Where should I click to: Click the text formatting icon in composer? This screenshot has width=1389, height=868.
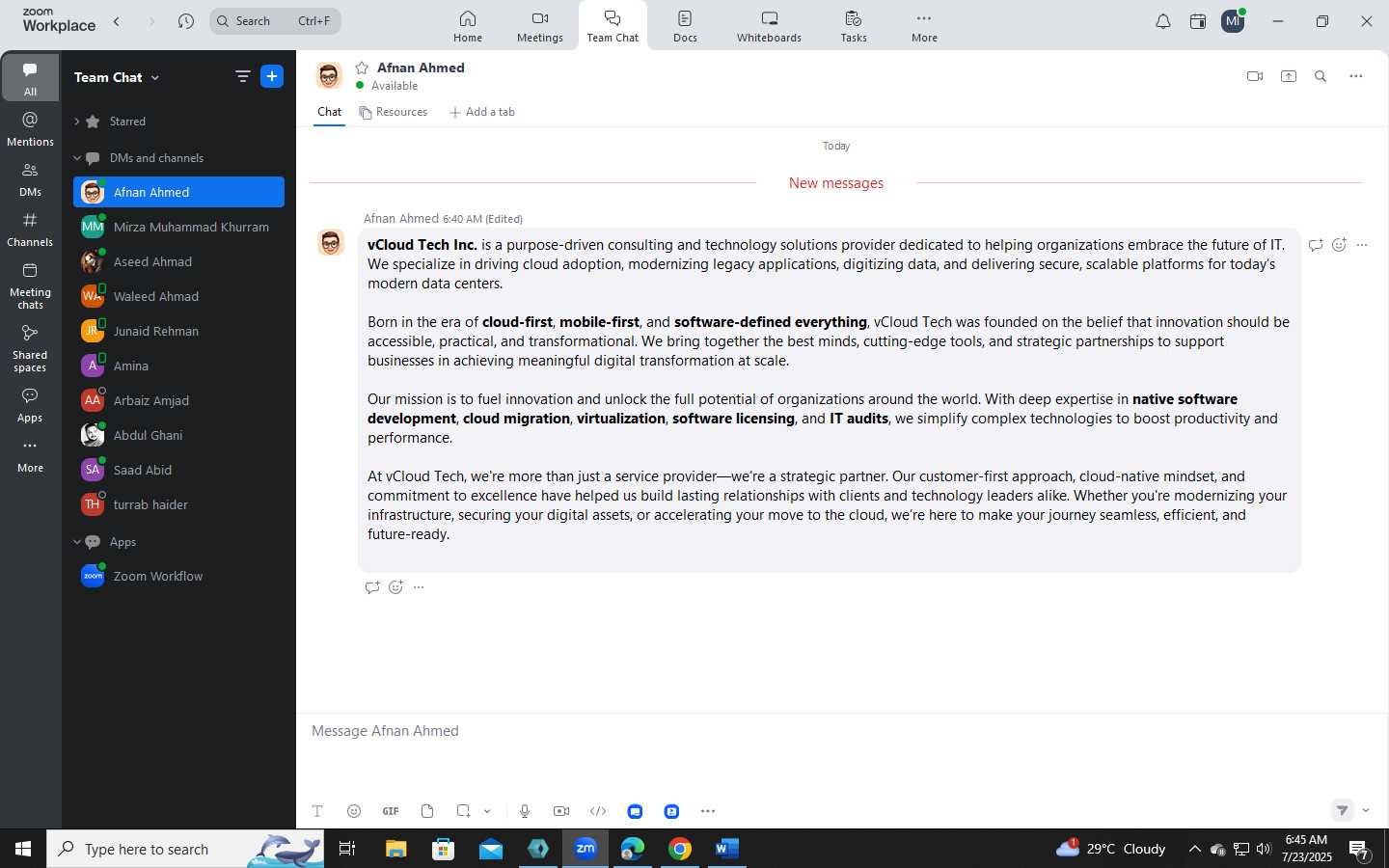tap(317, 811)
